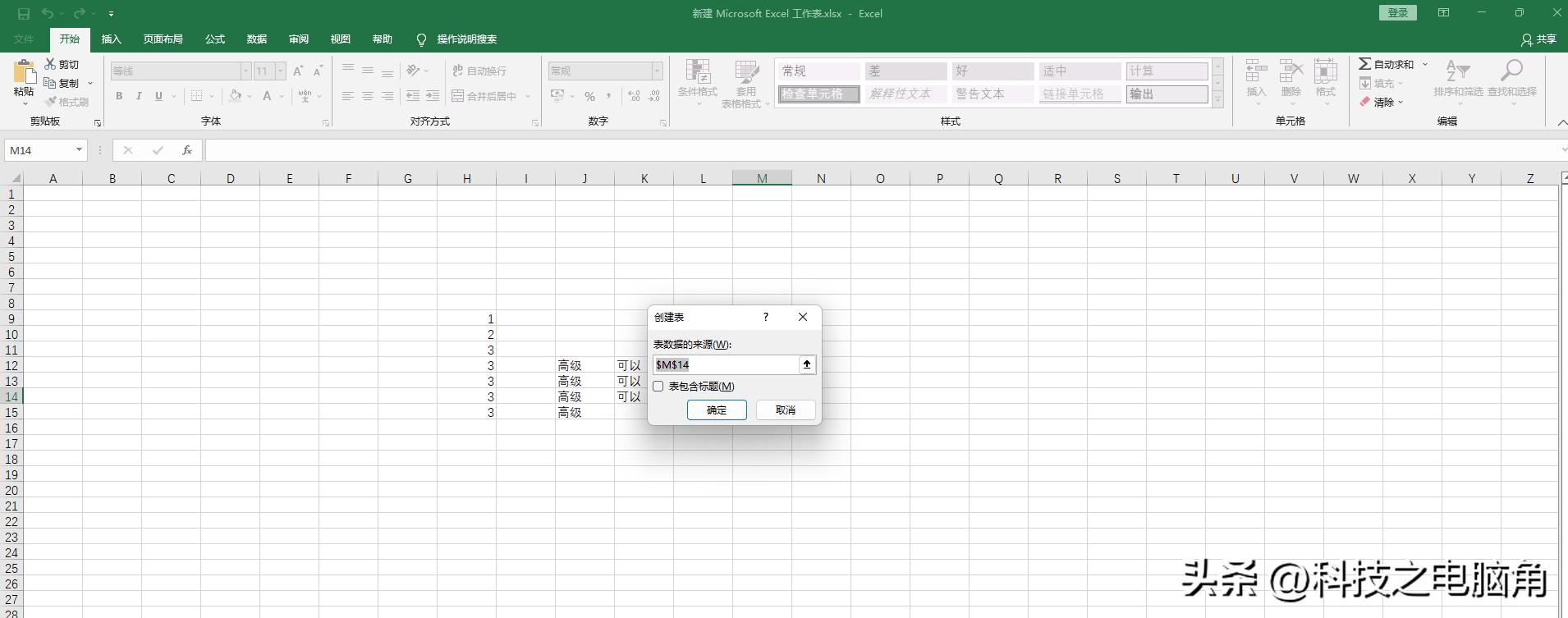Click the Orientation text angle icon
The height and width of the screenshot is (618, 1568).
click(414, 71)
